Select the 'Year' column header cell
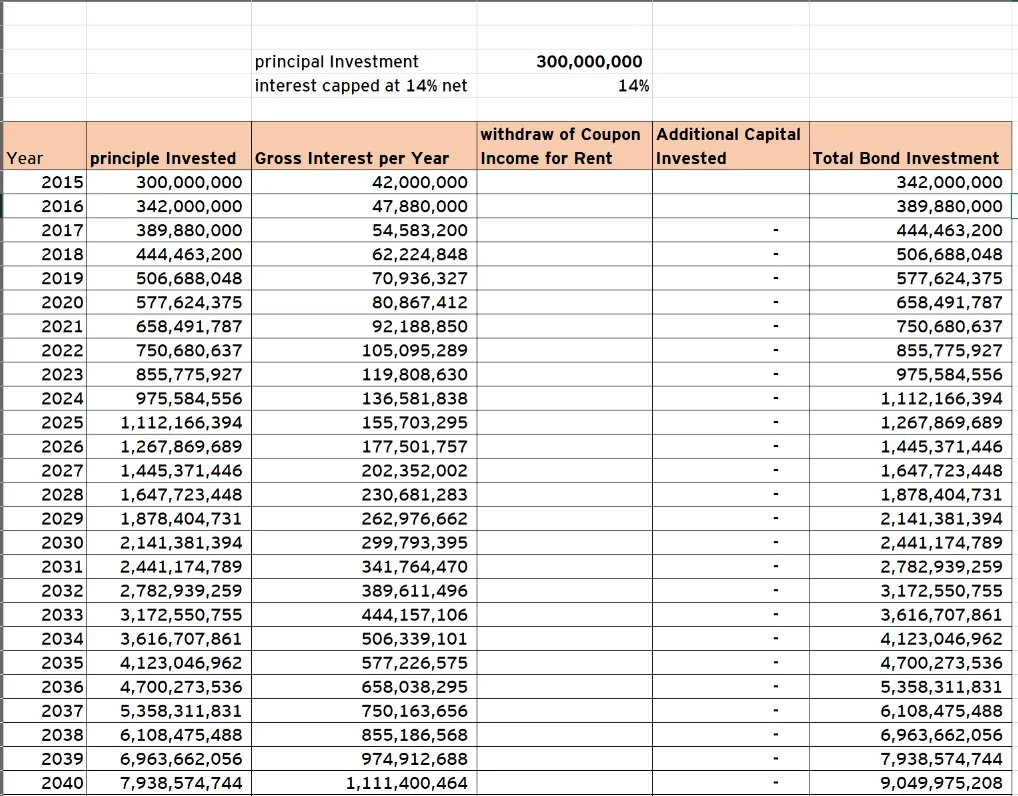Screen dimensions: 1018x796 pos(44,146)
